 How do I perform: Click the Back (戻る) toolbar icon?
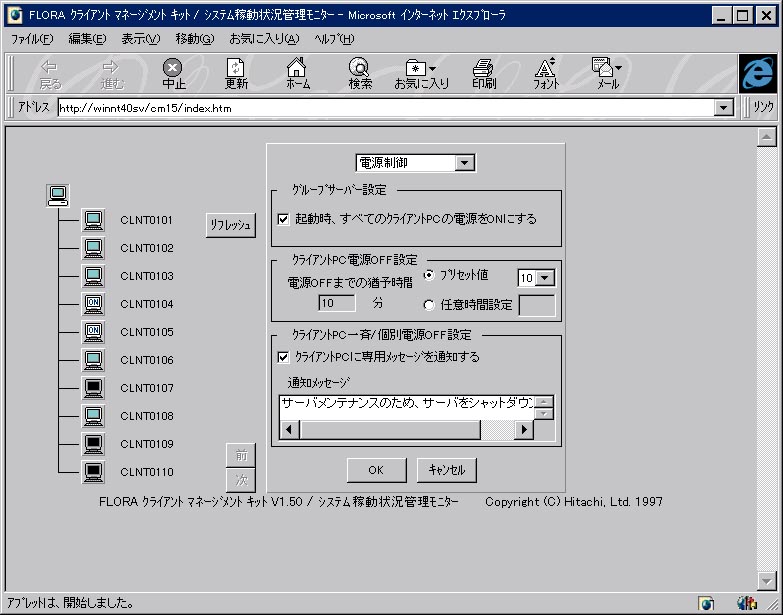pos(50,74)
